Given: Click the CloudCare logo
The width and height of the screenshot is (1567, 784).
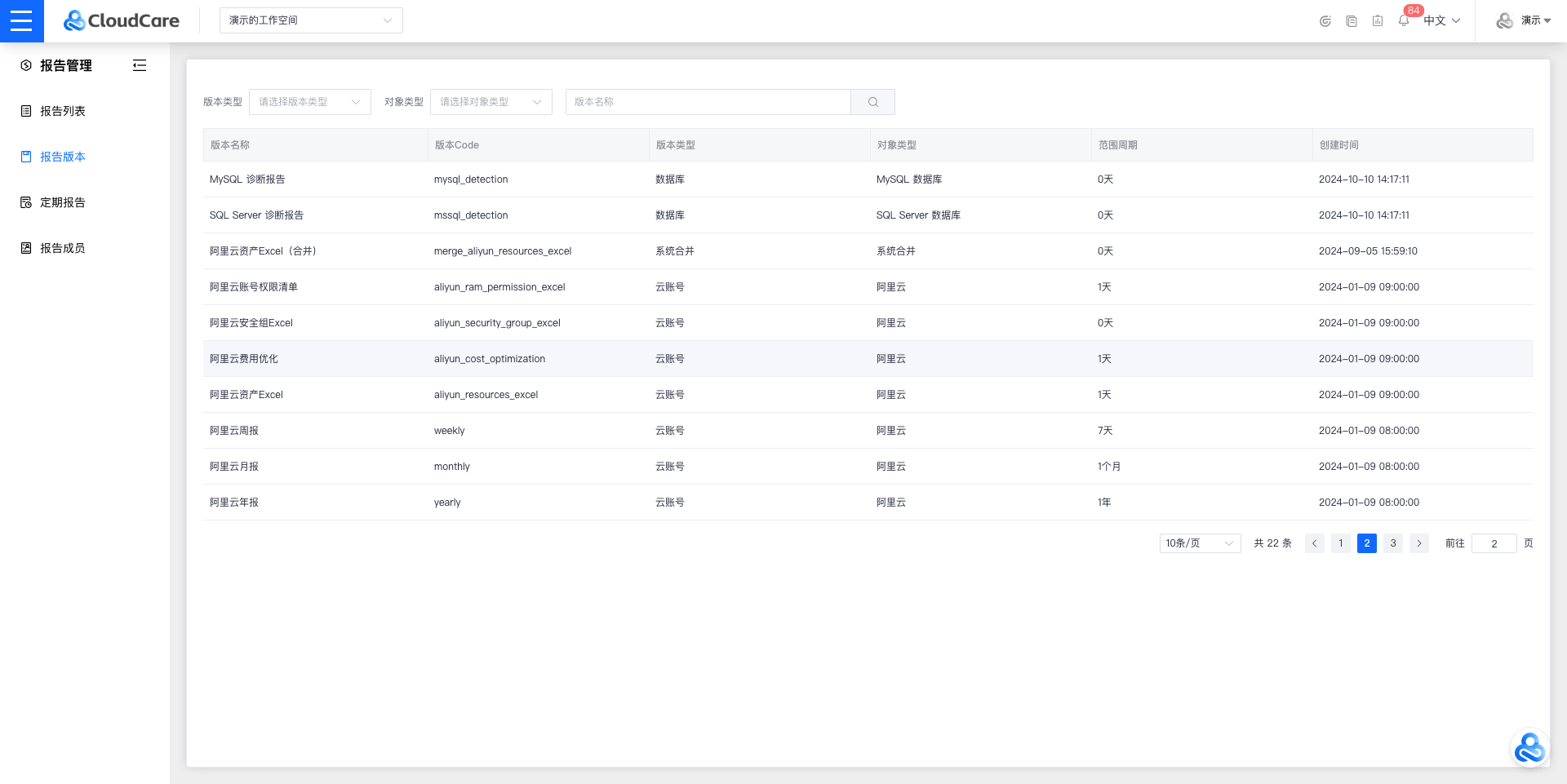Looking at the screenshot, I should click(x=122, y=20).
